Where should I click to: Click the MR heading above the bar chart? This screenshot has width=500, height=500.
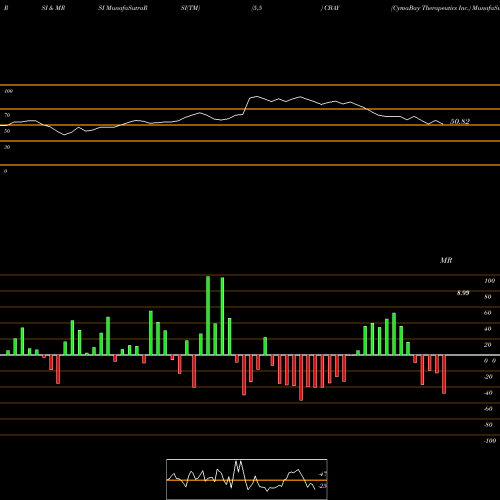(x=446, y=260)
